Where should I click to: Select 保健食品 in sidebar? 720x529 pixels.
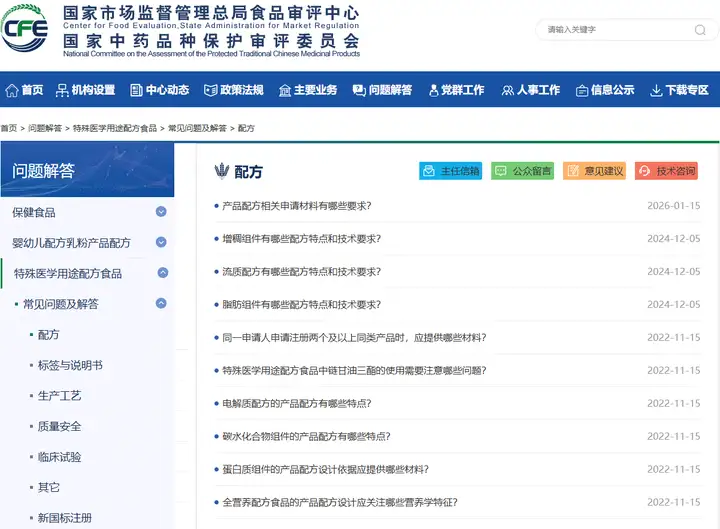coord(34,212)
